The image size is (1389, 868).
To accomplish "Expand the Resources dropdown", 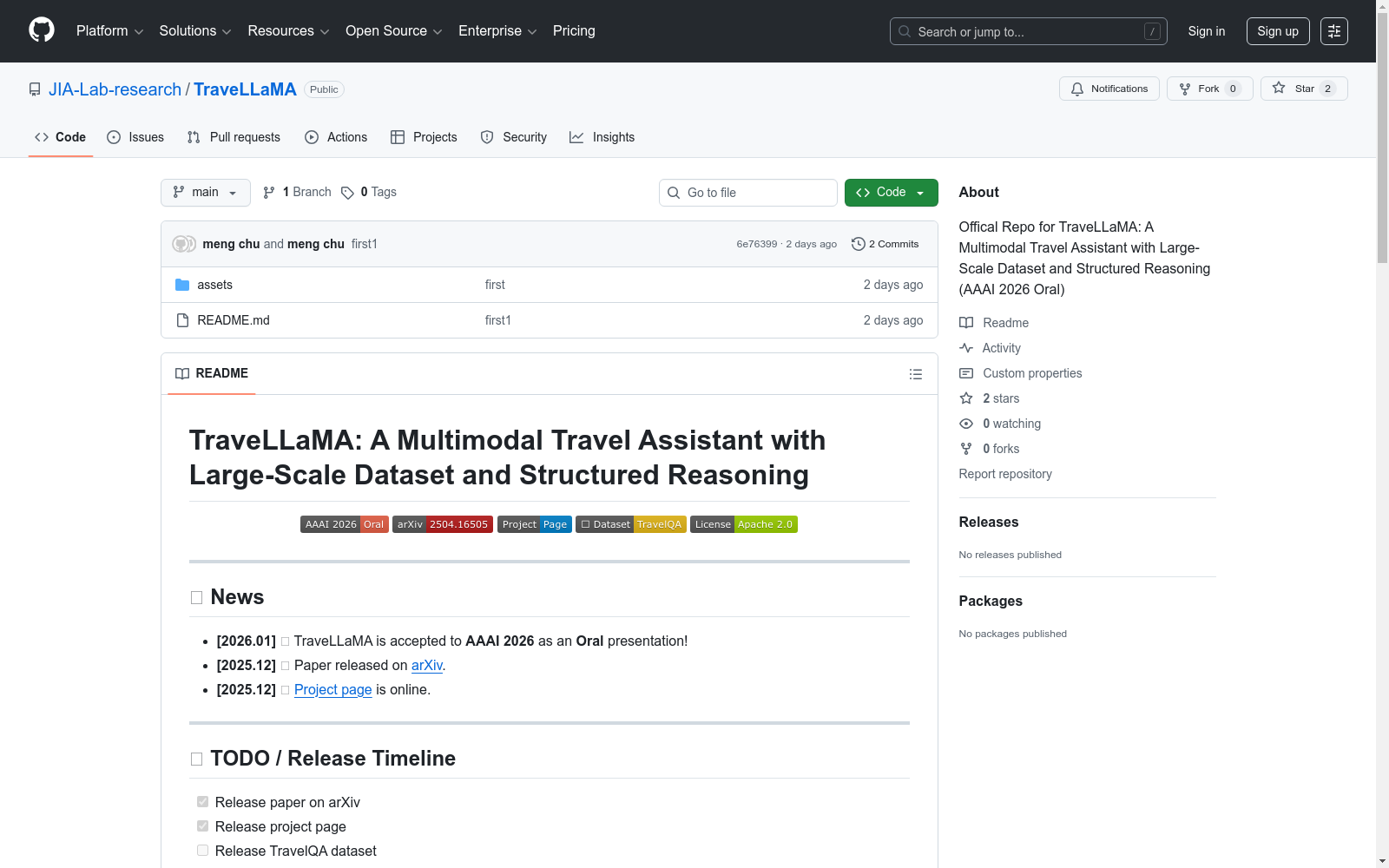I will tap(289, 31).
